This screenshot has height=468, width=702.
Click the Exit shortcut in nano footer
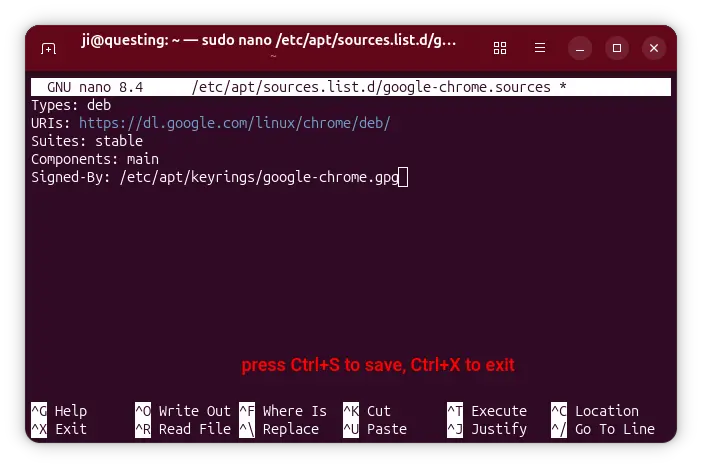(x=70, y=429)
